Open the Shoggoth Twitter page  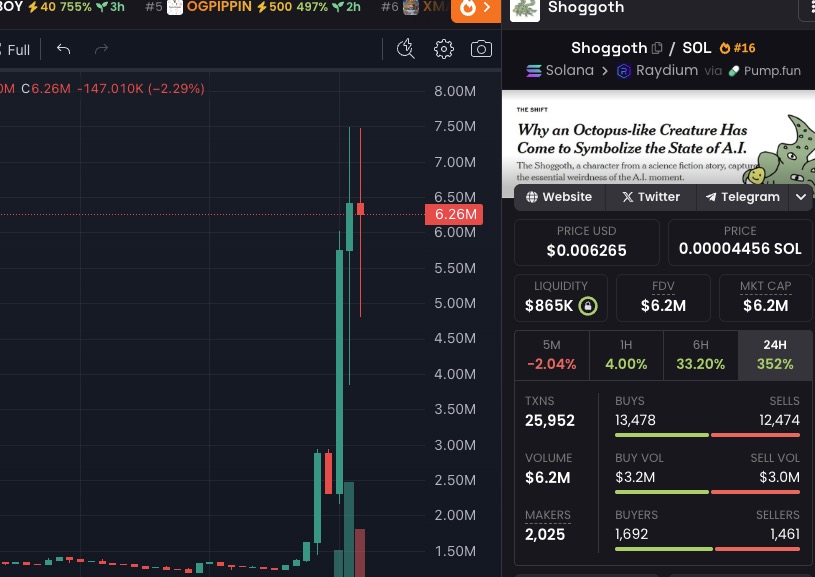tap(651, 197)
